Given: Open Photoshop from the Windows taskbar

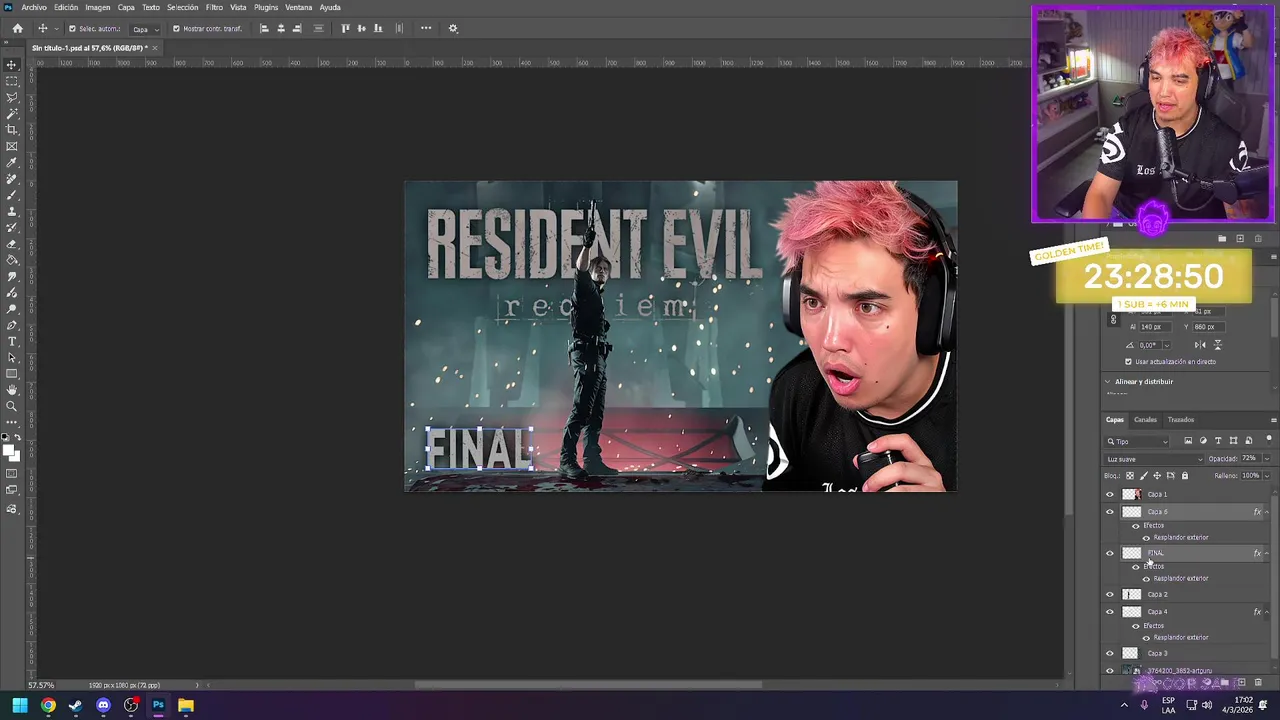Looking at the screenshot, I should click(158, 705).
